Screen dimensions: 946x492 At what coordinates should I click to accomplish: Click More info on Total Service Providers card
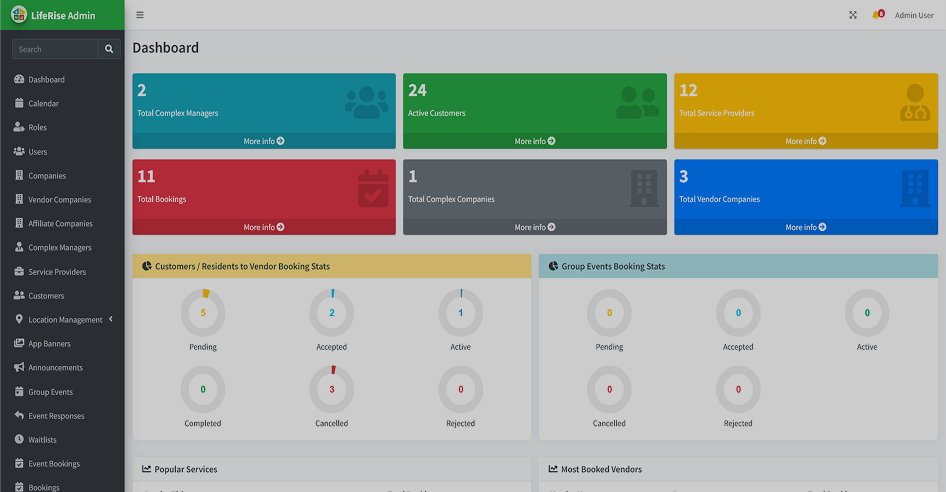(x=805, y=141)
